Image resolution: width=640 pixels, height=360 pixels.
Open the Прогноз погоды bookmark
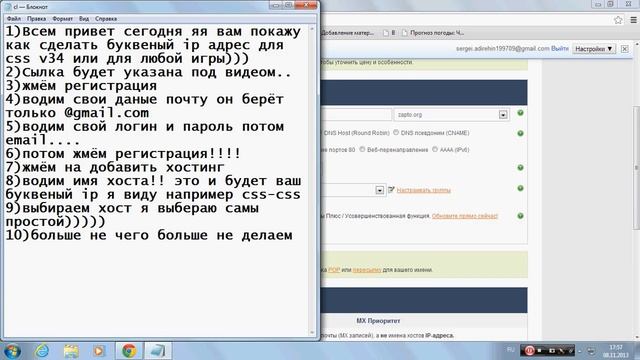click(x=433, y=33)
